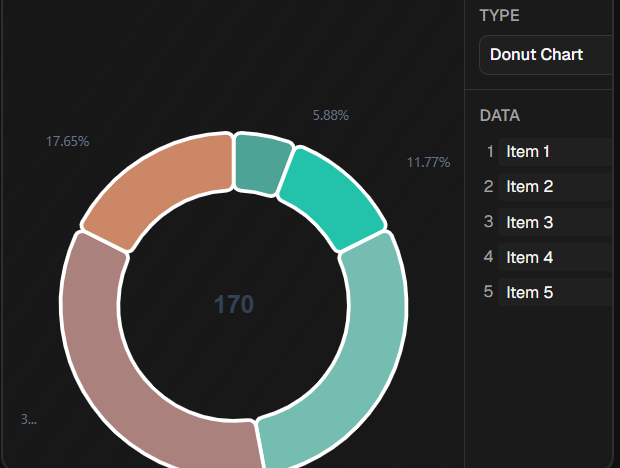Select the Item 2 data field
The width and height of the screenshot is (620, 468).
(x=555, y=187)
